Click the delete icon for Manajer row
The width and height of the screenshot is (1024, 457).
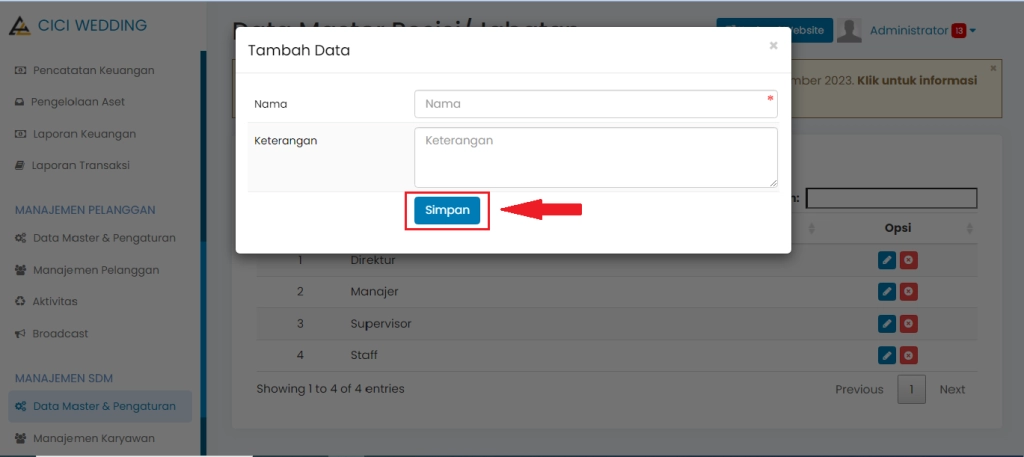pos(908,292)
